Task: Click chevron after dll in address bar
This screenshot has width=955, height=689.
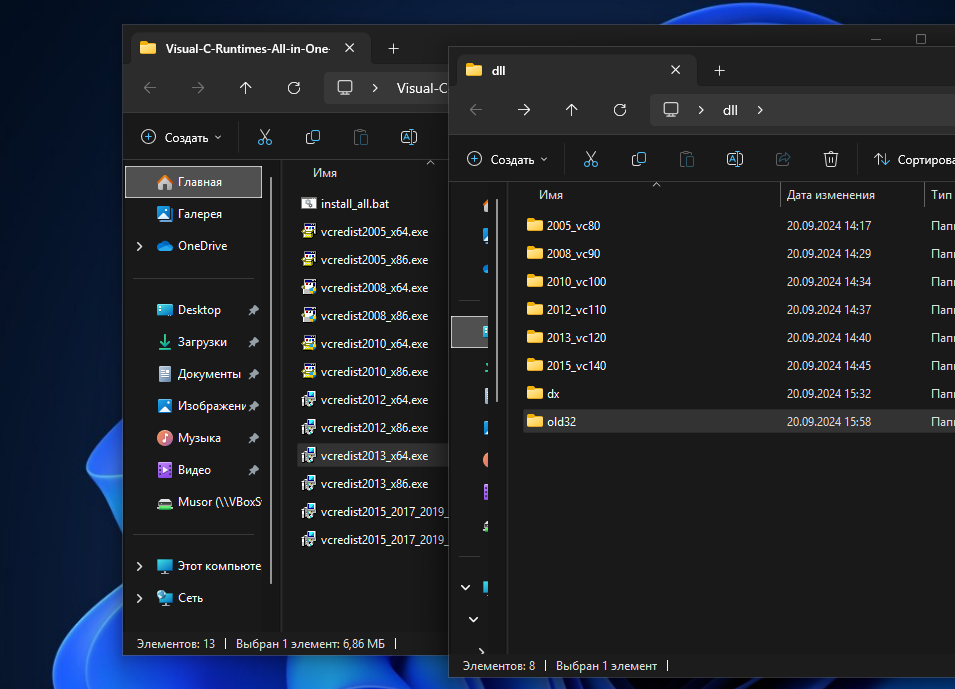Action: [x=760, y=110]
